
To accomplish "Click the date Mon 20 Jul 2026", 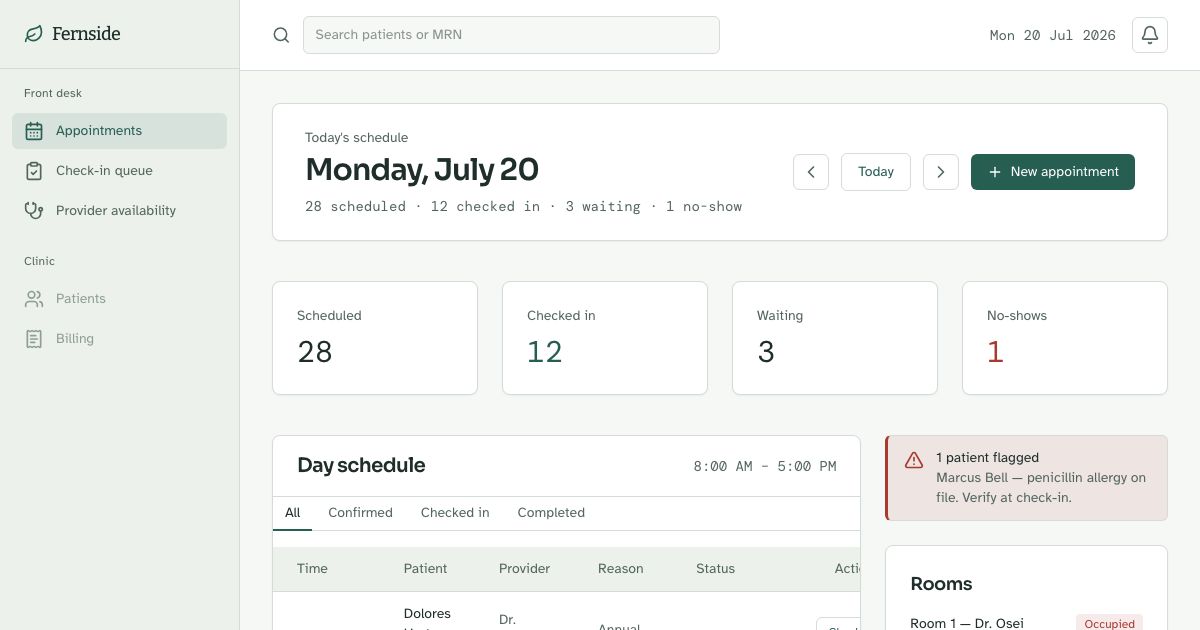I will pyautogui.click(x=1052, y=35).
